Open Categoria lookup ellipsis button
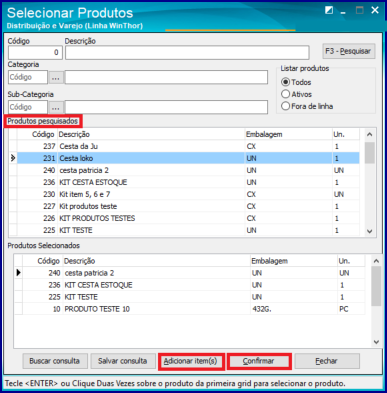The height and width of the screenshot is (393, 387). pos(56,77)
